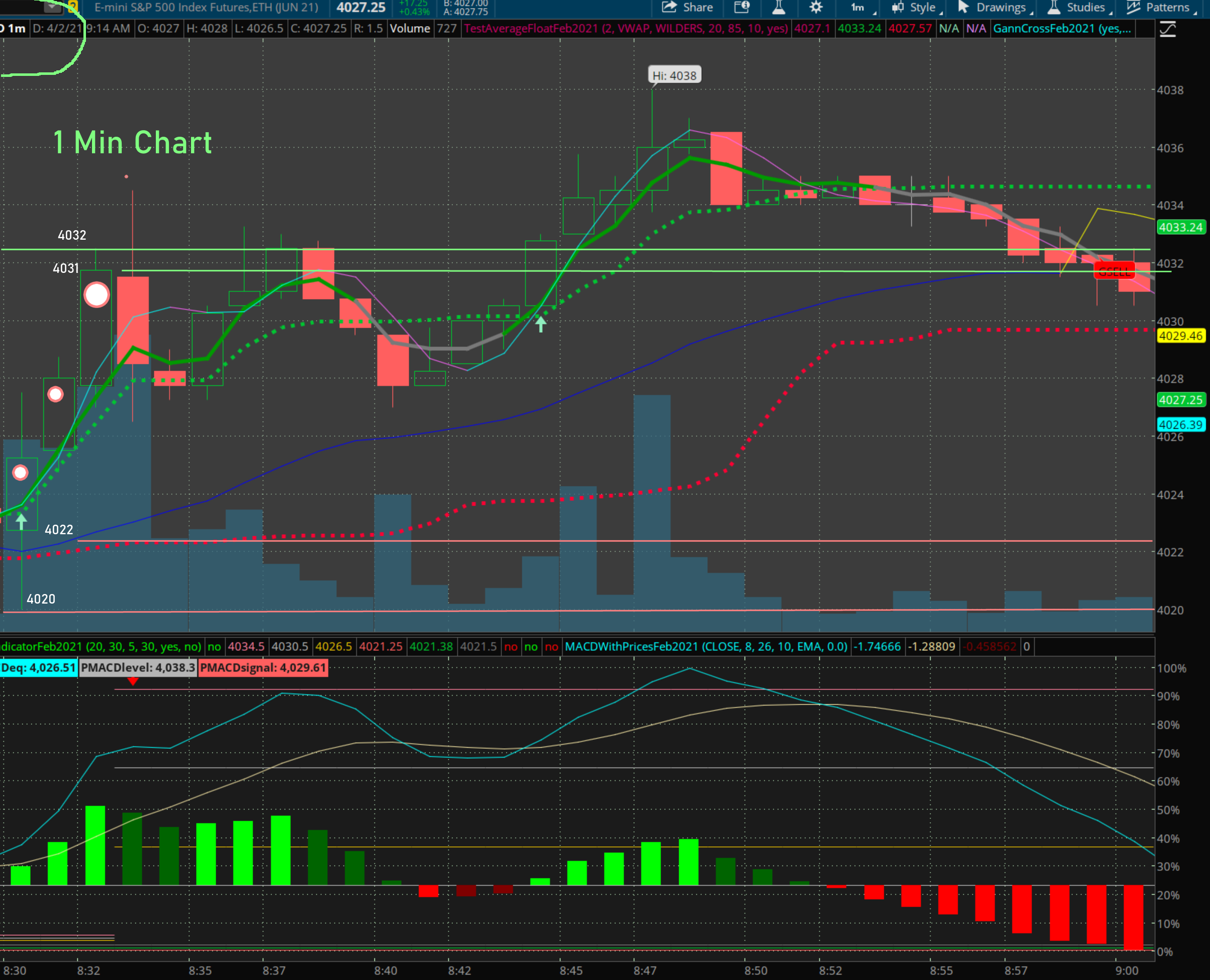Click the Hi: 4038 price bubble

(x=674, y=76)
